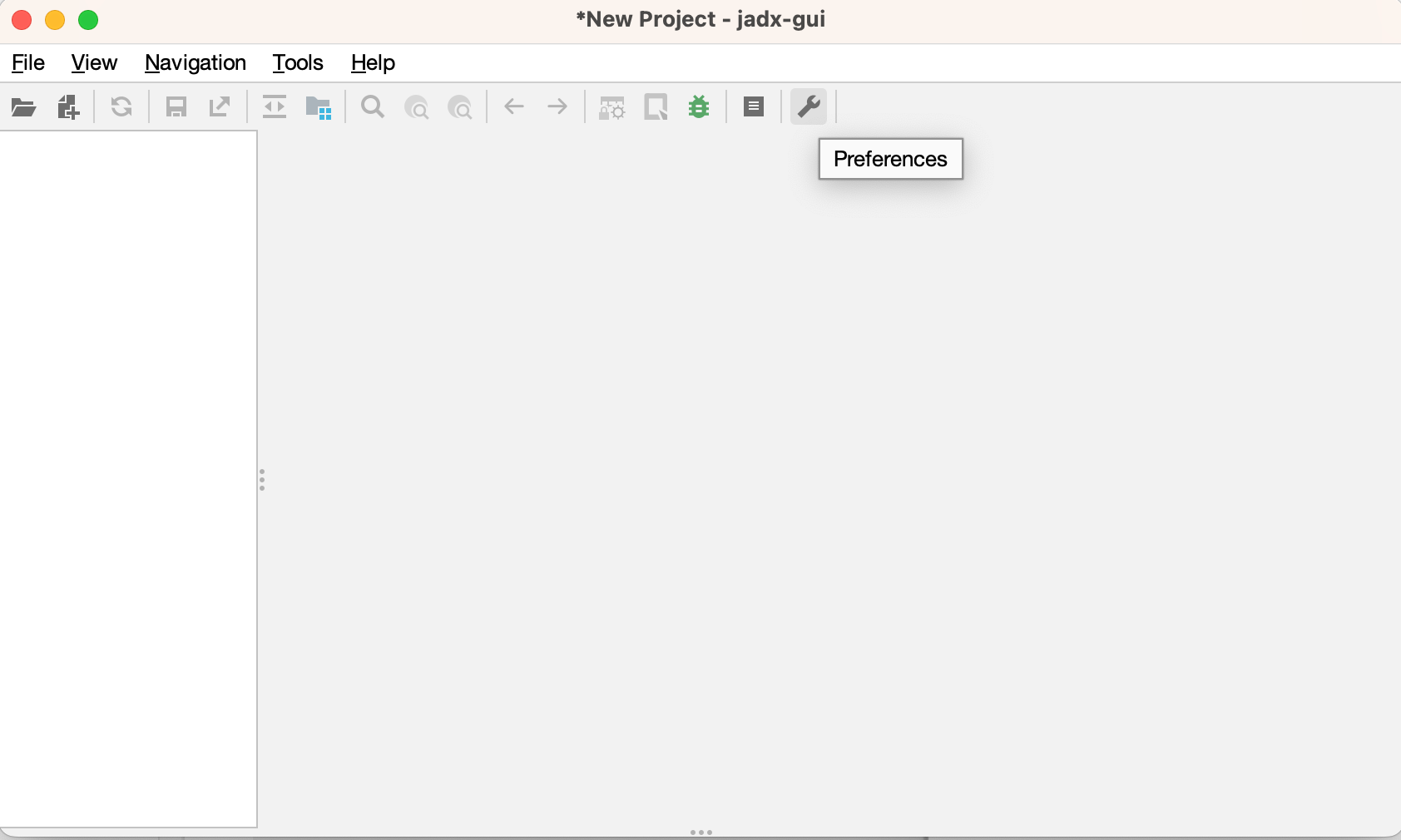This screenshot has width=1401, height=840.
Task: Click the Open file folder icon
Action: [23, 107]
